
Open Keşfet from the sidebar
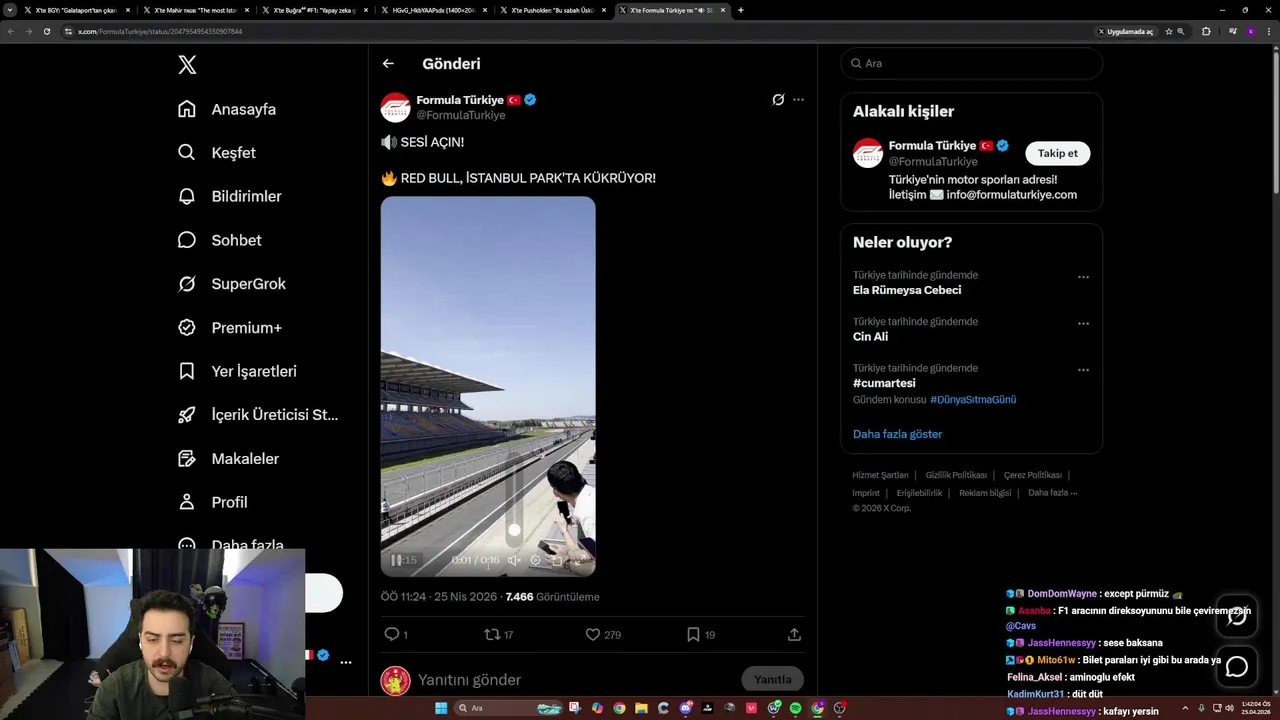pos(217,153)
